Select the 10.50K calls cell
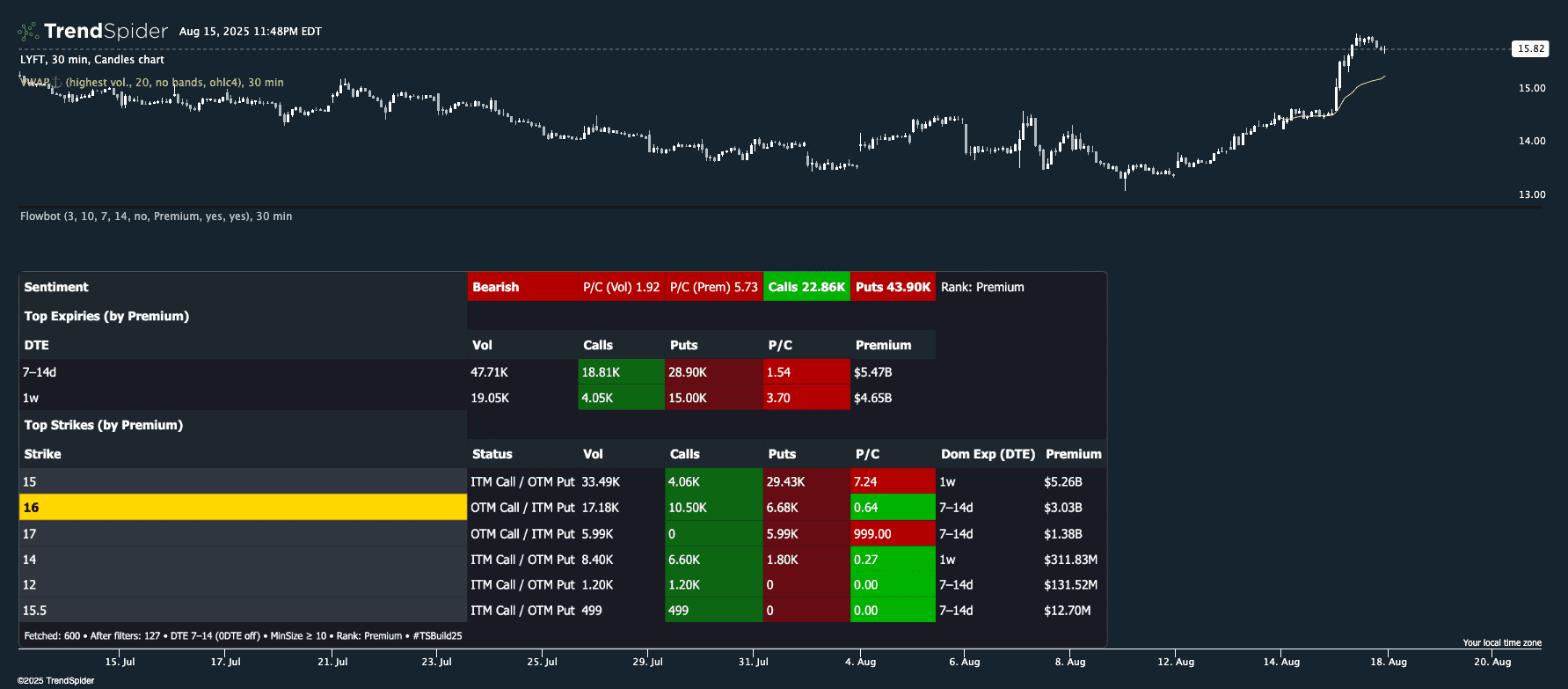Image resolution: width=1568 pixels, height=689 pixels. coord(713,507)
